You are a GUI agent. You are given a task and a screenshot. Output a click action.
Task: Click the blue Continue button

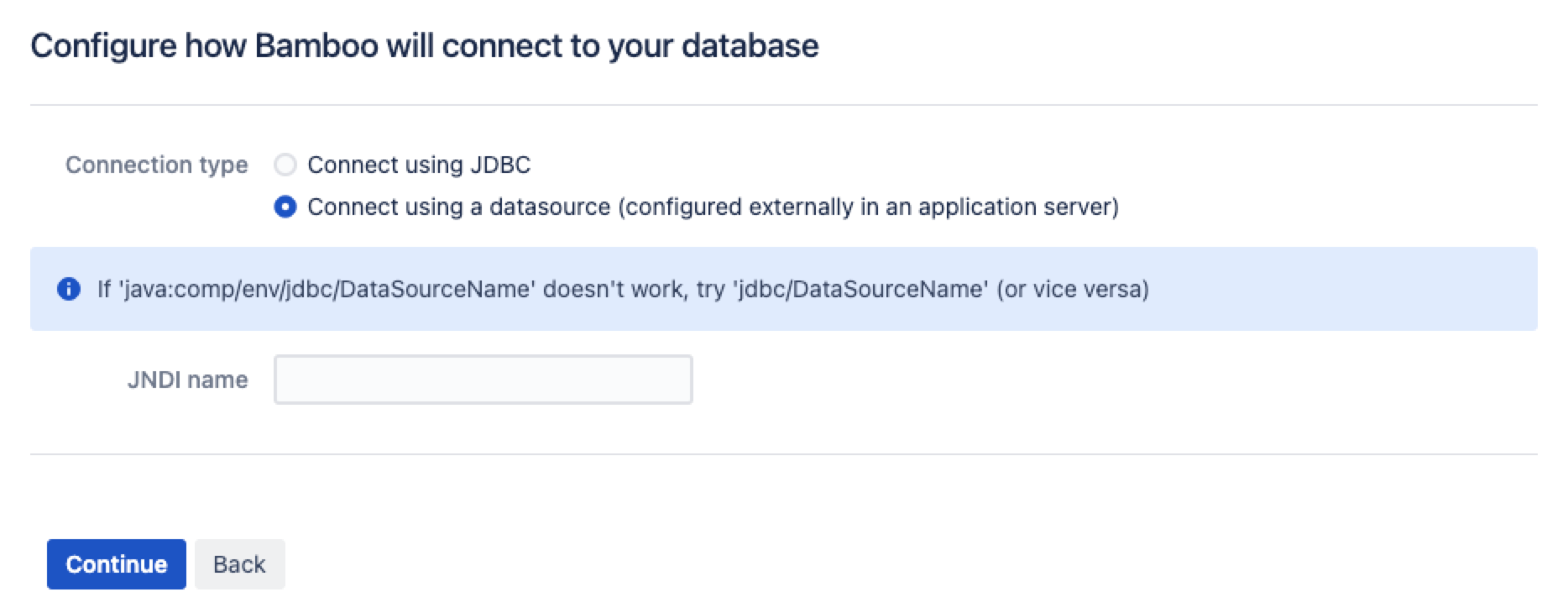point(117,564)
